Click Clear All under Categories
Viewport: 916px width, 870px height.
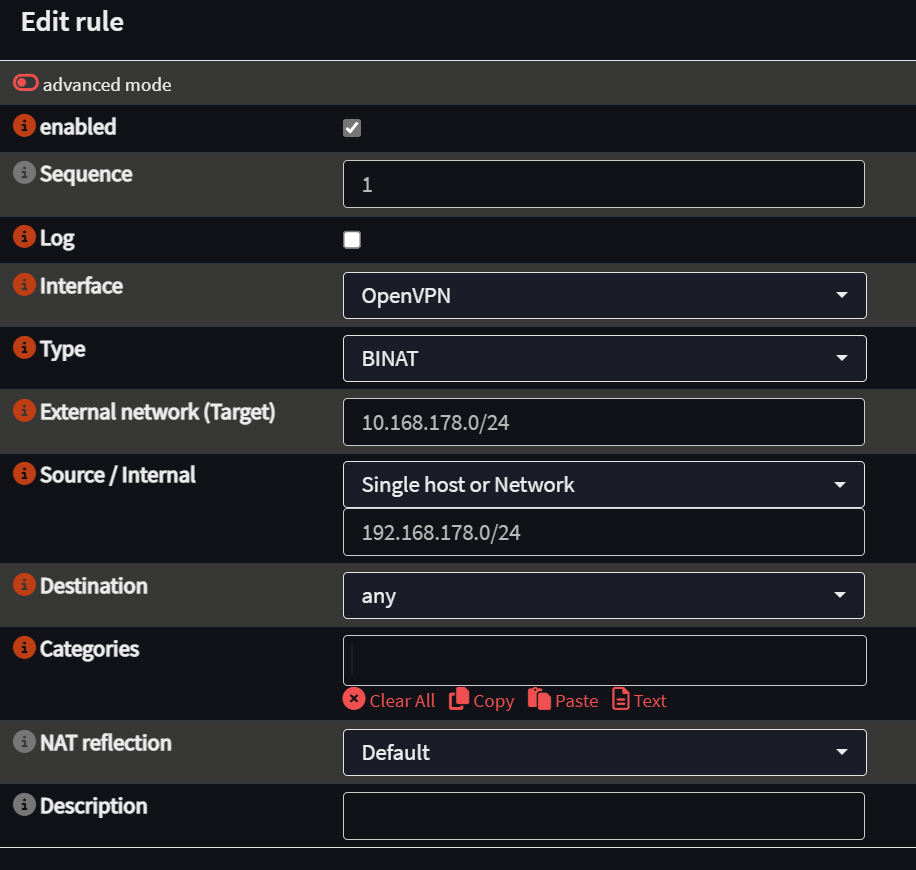click(x=389, y=700)
